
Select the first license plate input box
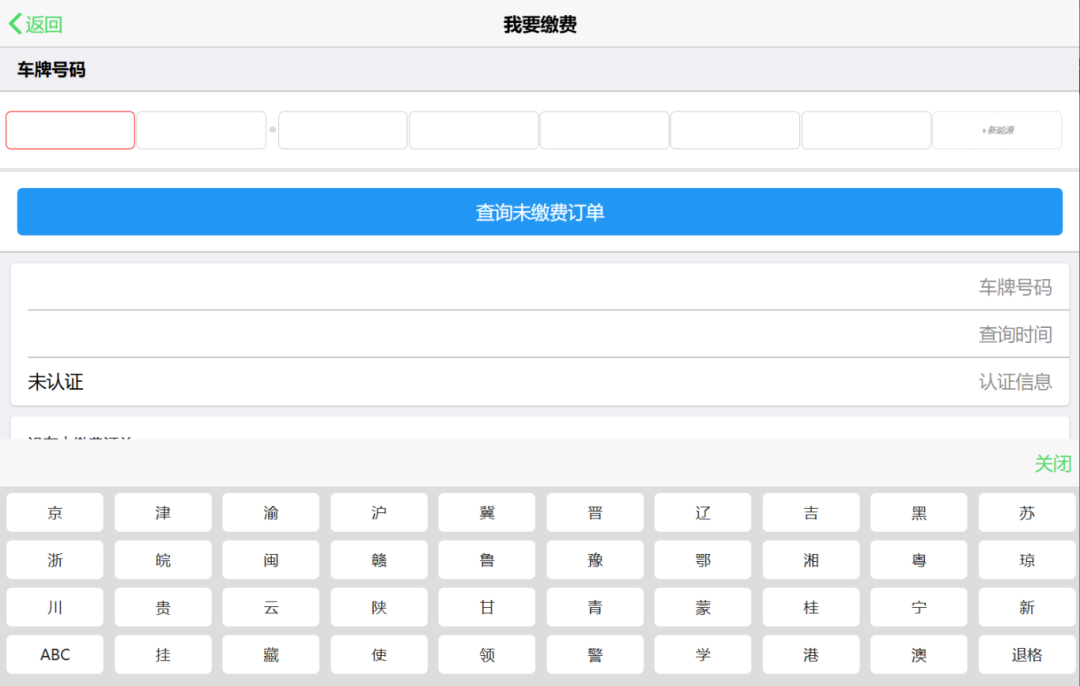[70, 130]
